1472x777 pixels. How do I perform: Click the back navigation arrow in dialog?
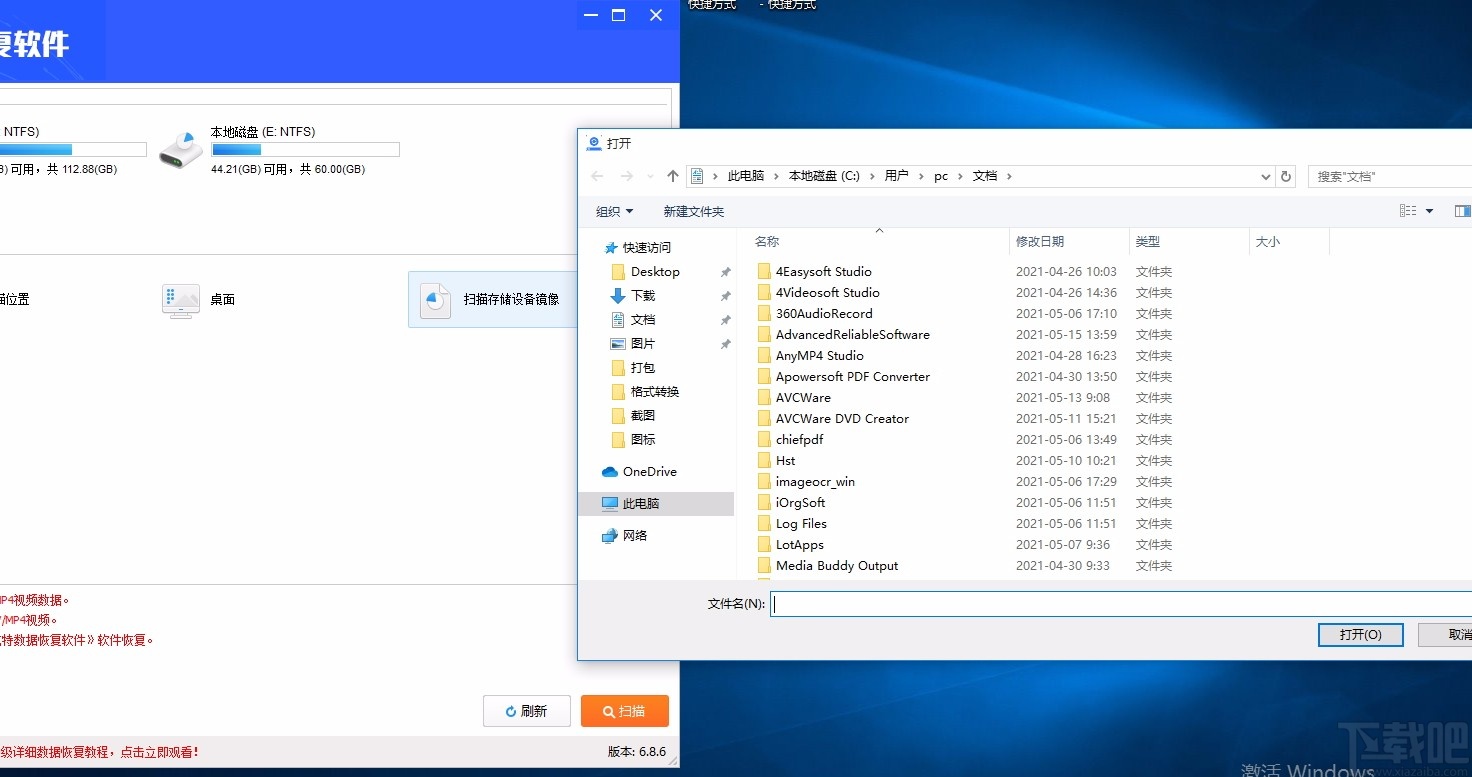coord(597,175)
